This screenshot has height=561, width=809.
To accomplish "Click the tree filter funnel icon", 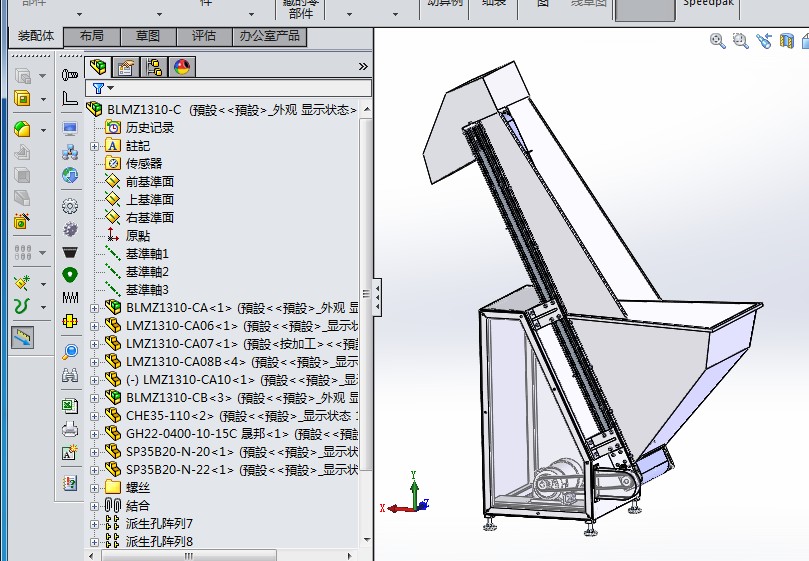I will 98,88.
